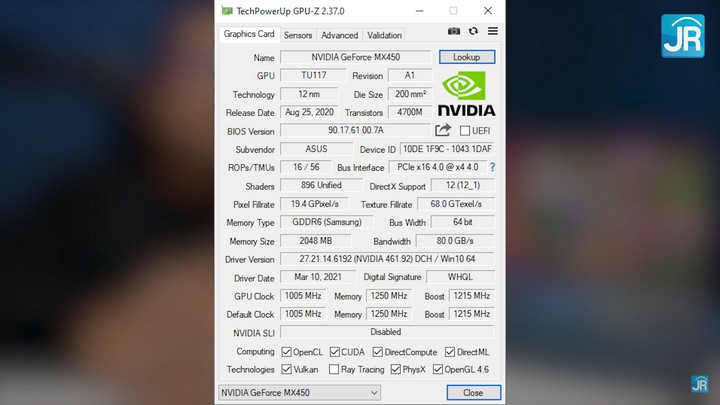Toggle the CUDA checkbox
The width and height of the screenshot is (720, 405).
pos(335,352)
